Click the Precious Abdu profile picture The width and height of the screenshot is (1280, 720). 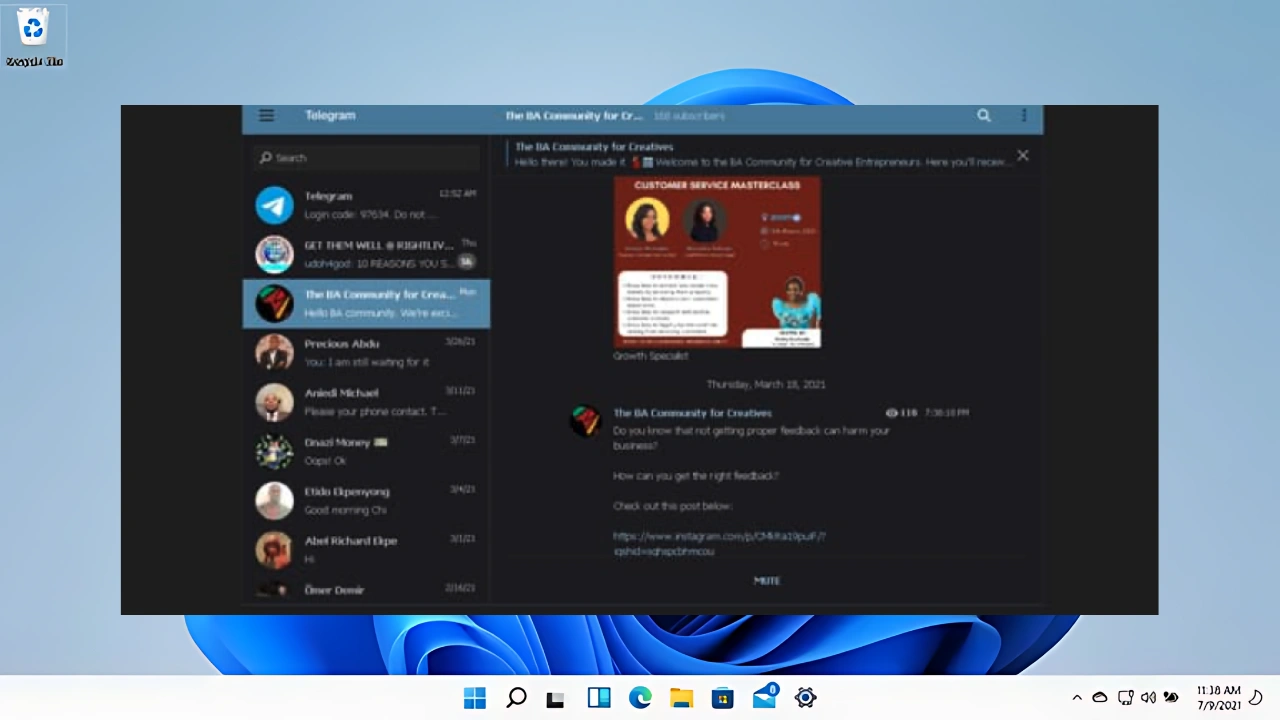click(x=274, y=352)
